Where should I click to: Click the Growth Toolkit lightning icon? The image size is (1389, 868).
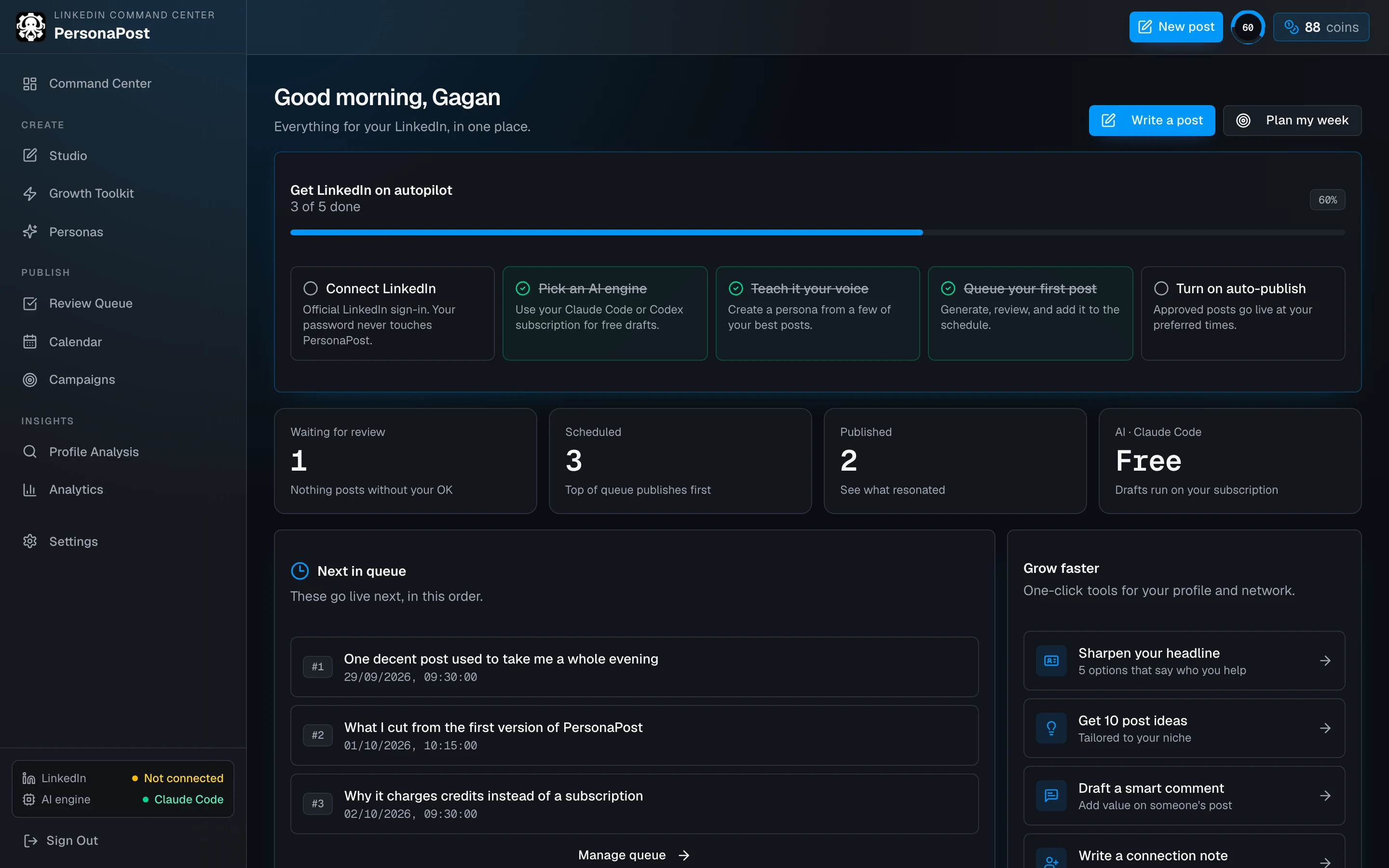(30, 193)
